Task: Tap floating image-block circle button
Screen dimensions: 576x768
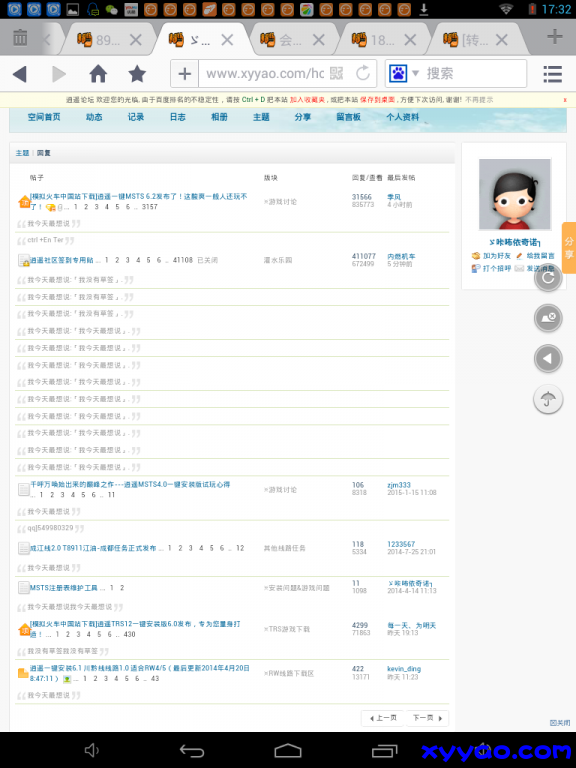Action: point(548,318)
